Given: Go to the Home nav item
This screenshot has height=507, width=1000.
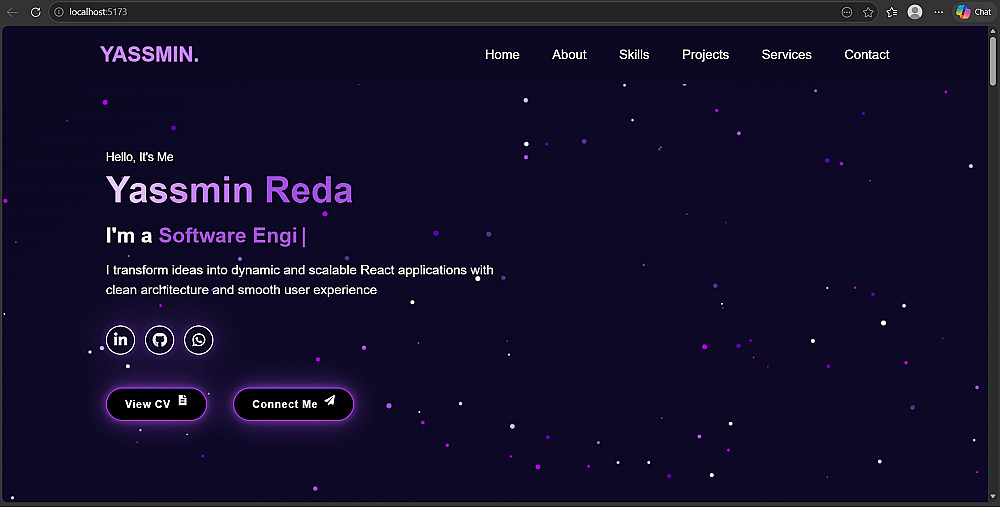Looking at the screenshot, I should pyautogui.click(x=502, y=55).
